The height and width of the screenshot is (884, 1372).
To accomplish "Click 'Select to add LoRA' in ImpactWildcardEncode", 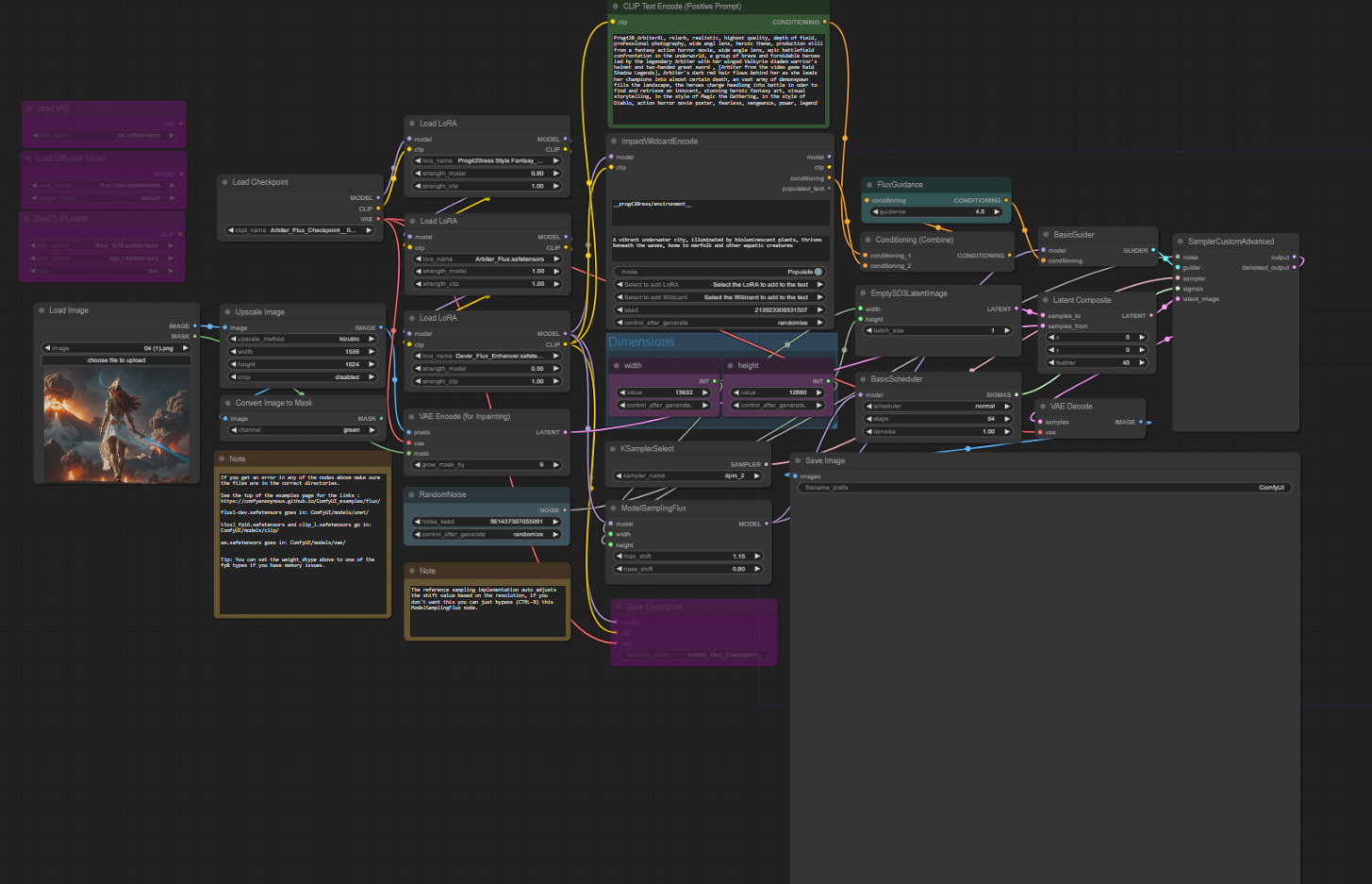I will (719, 284).
